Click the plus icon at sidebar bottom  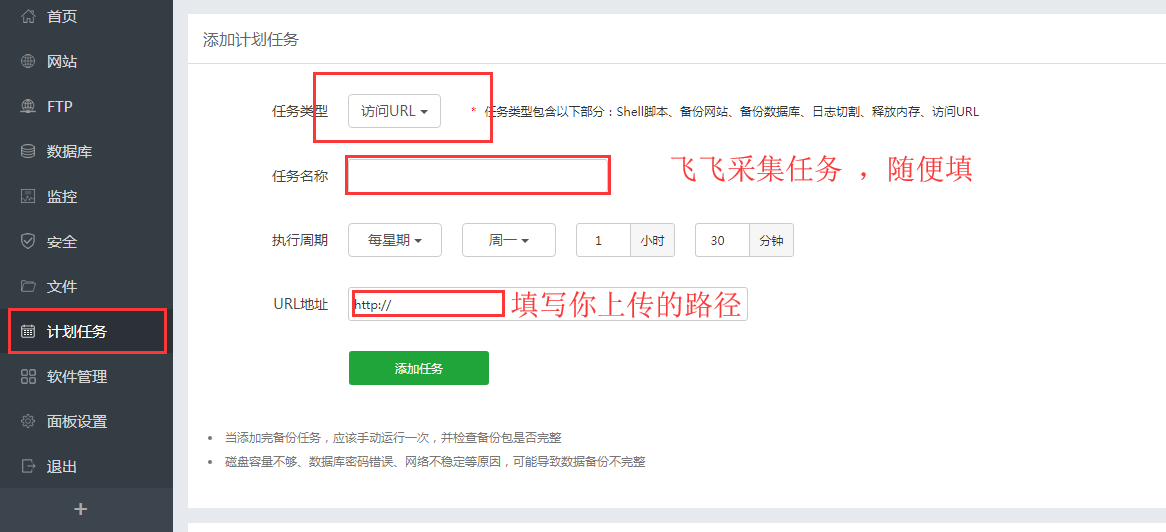(x=82, y=510)
